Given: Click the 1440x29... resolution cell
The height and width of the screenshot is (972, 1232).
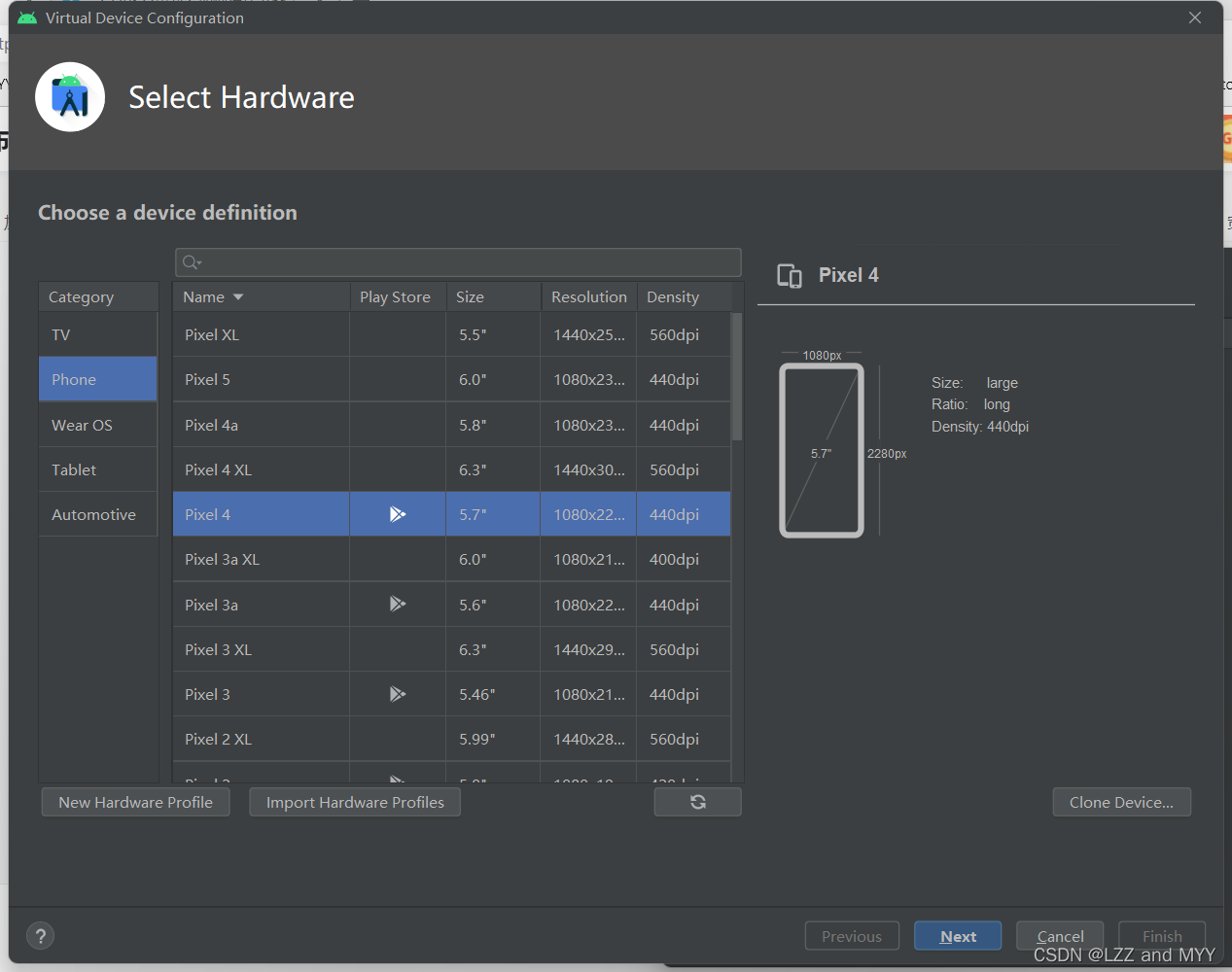Looking at the screenshot, I should point(589,649).
